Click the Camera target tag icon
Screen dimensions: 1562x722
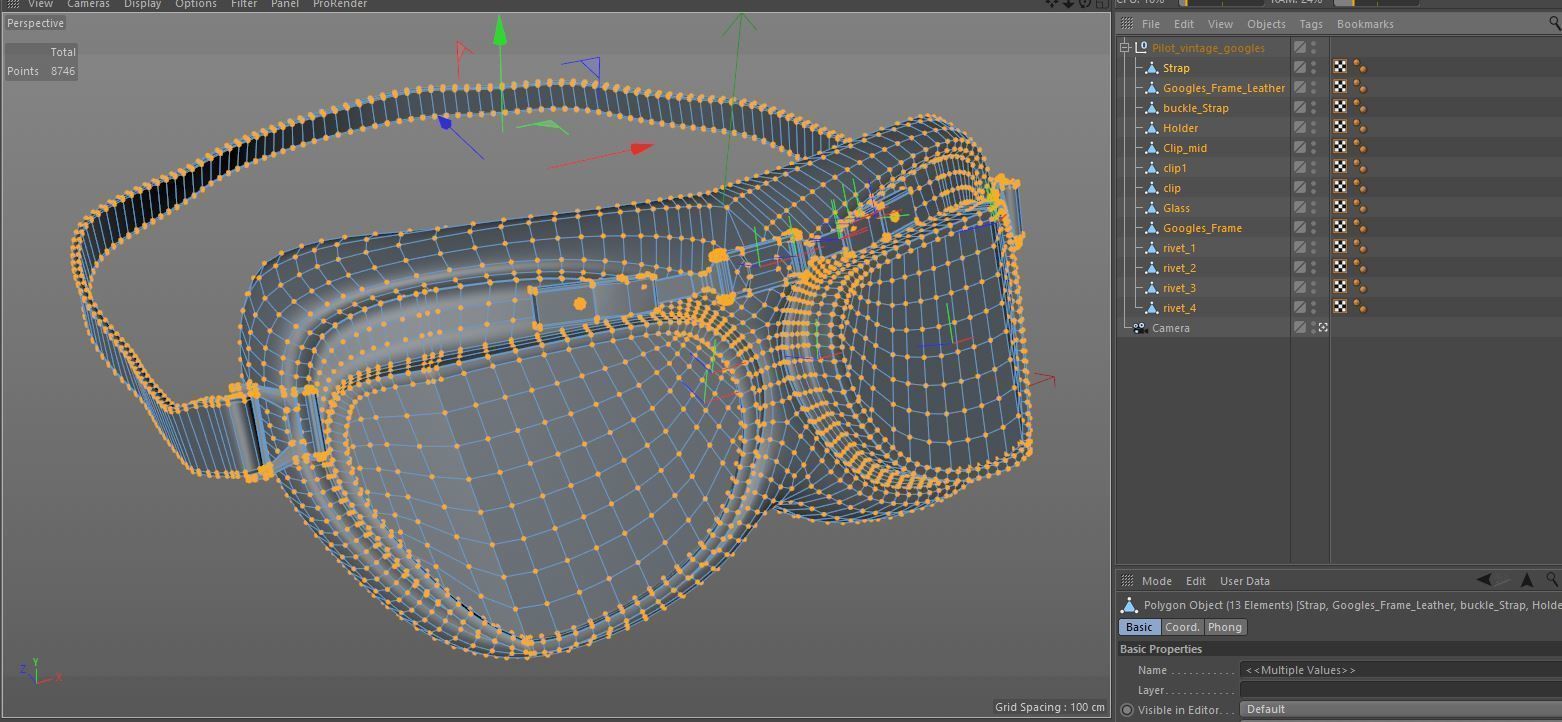pos(1323,327)
